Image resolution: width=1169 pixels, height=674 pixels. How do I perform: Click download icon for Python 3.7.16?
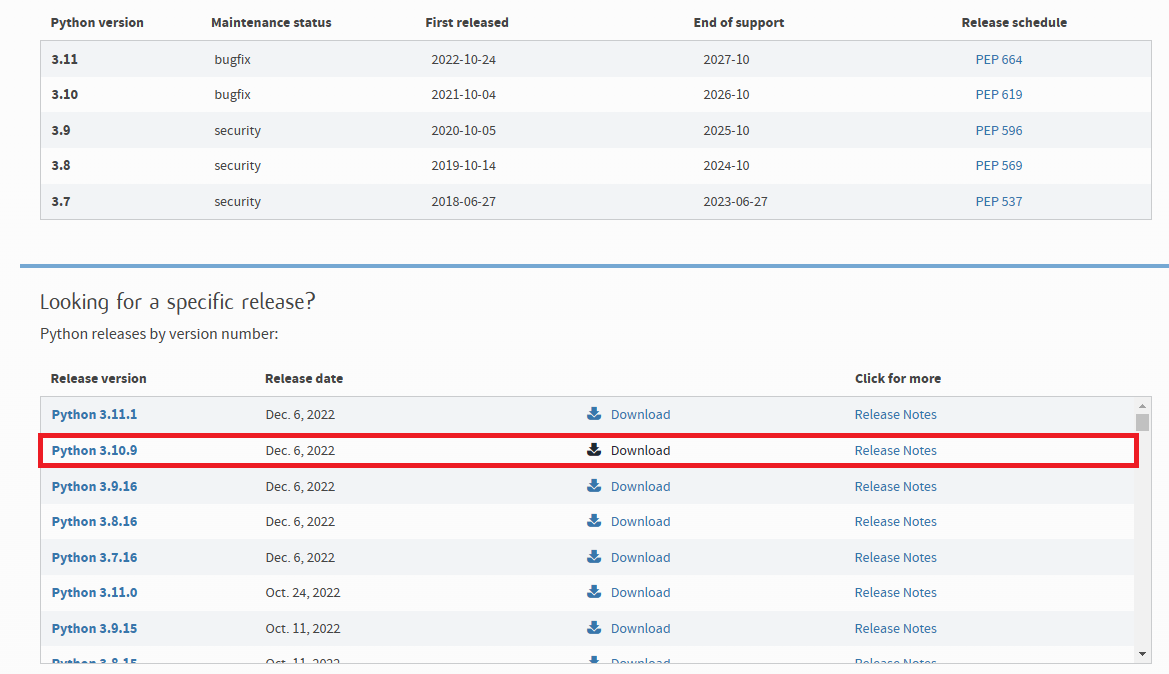point(594,556)
